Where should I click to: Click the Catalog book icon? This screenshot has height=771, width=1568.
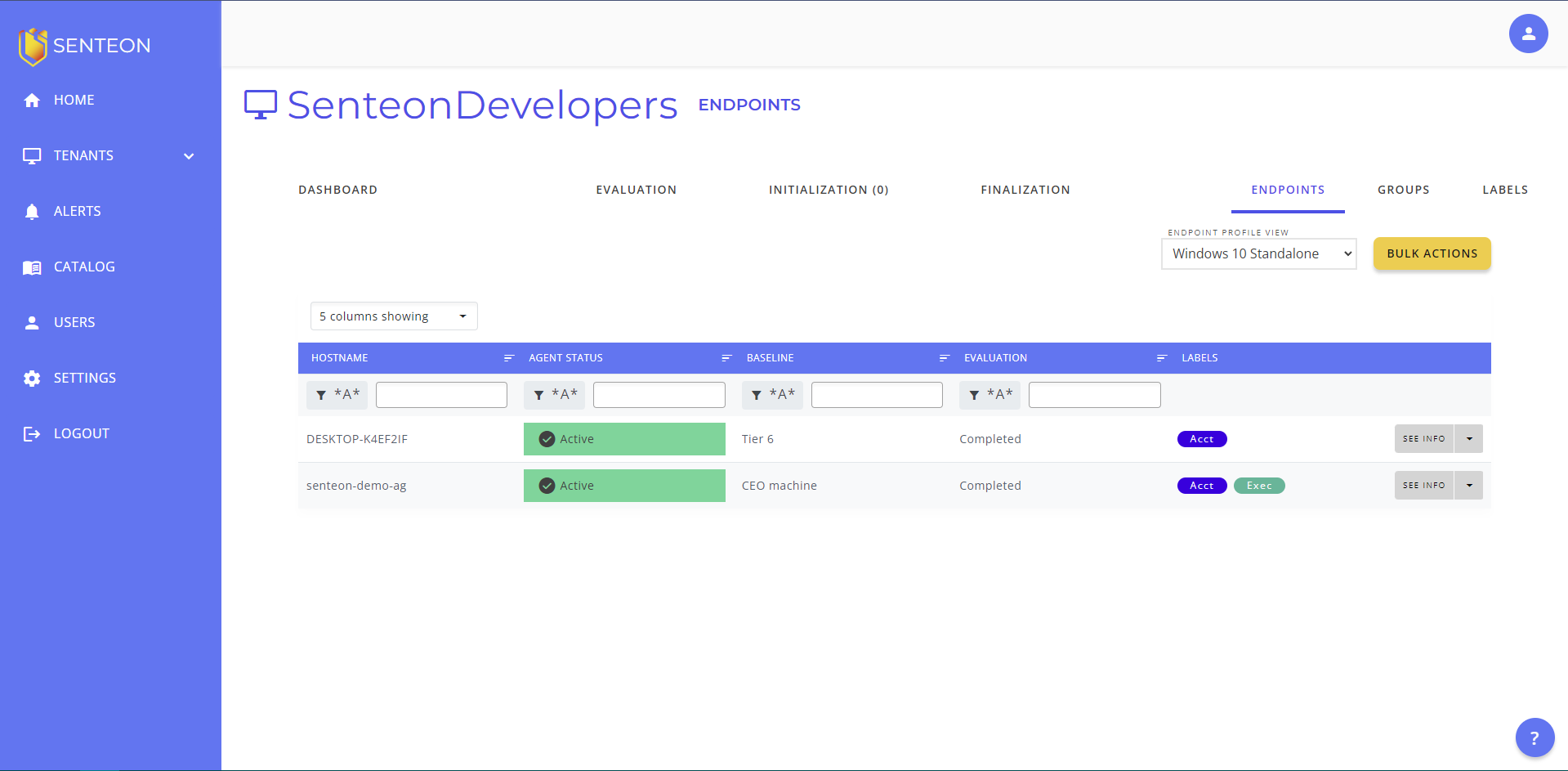click(32, 267)
